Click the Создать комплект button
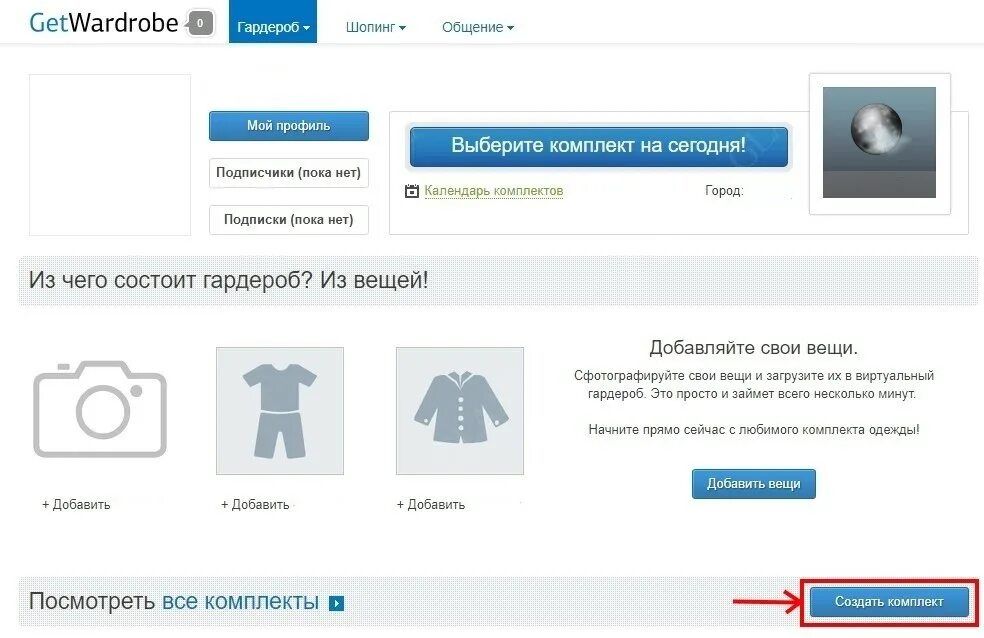Image resolution: width=984 pixels, height=638 pixels. (889, 602)
